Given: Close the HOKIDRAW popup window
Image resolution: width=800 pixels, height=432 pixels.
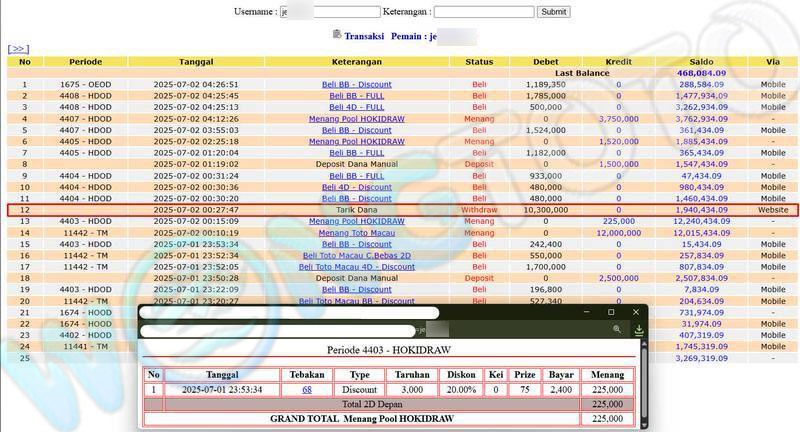Looking at the screenshot, I should 636,312.
